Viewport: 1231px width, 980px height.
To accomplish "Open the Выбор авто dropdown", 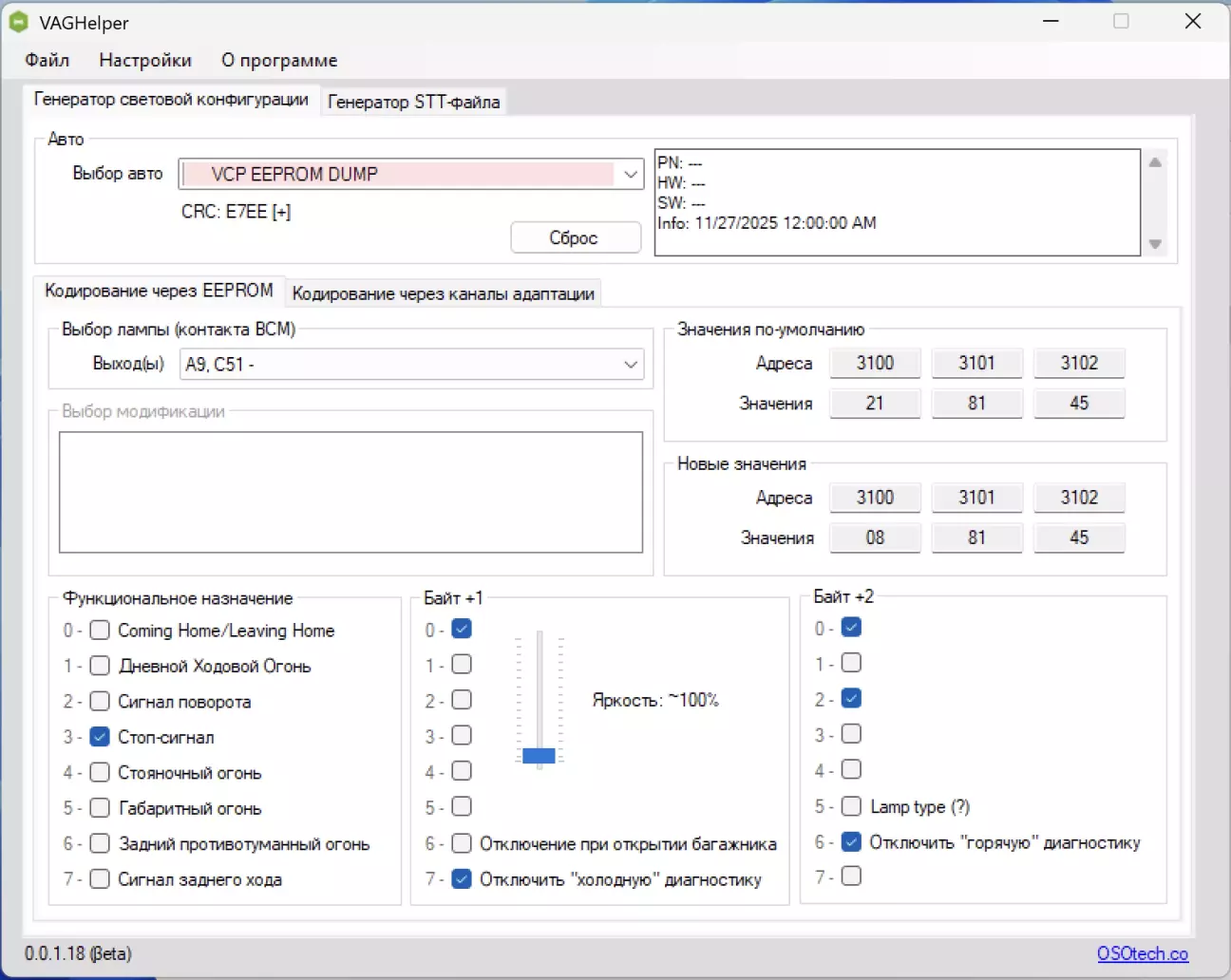I will click(x=630, y=174).
